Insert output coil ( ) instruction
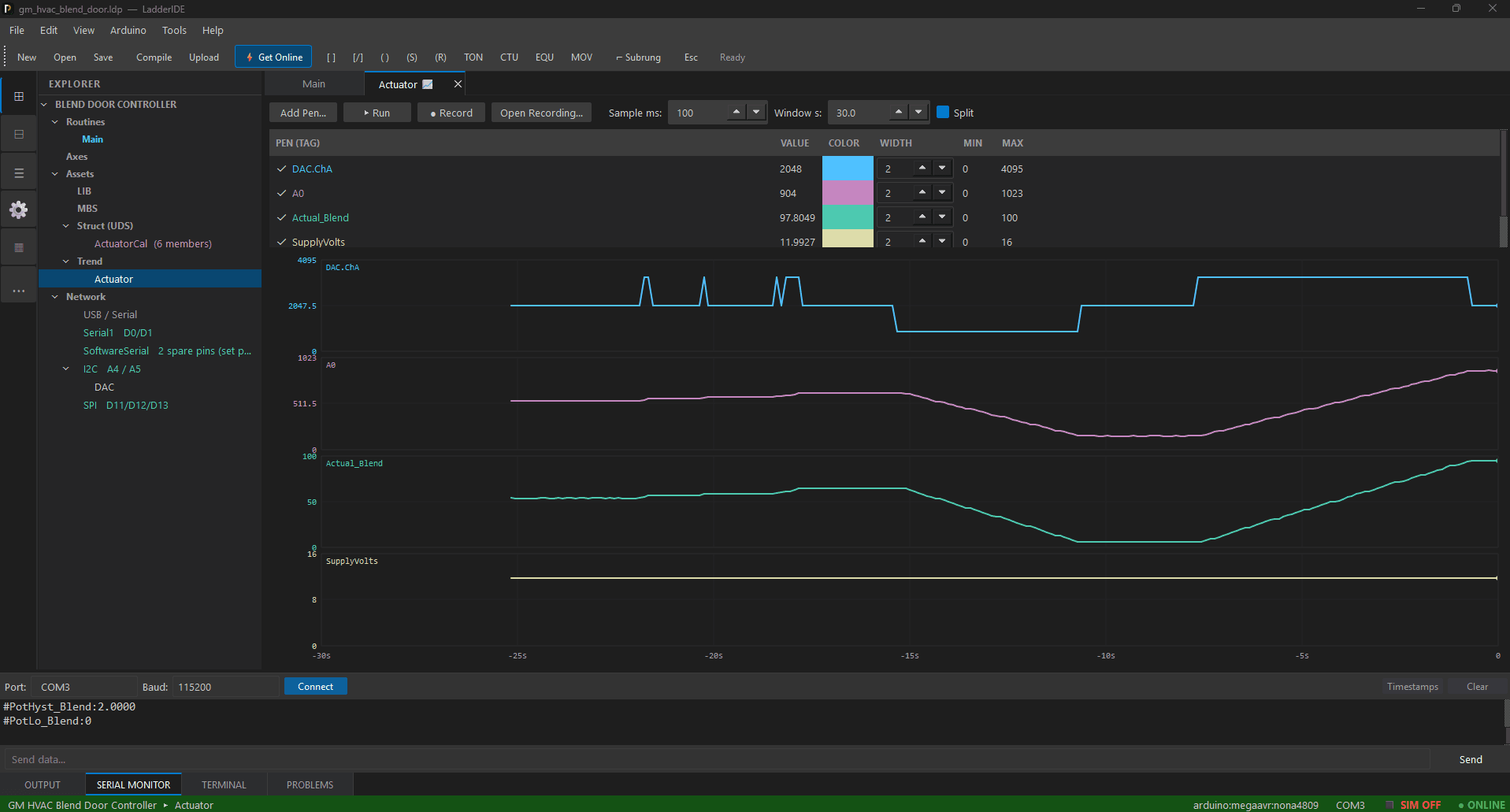 [x=384, y=57]
